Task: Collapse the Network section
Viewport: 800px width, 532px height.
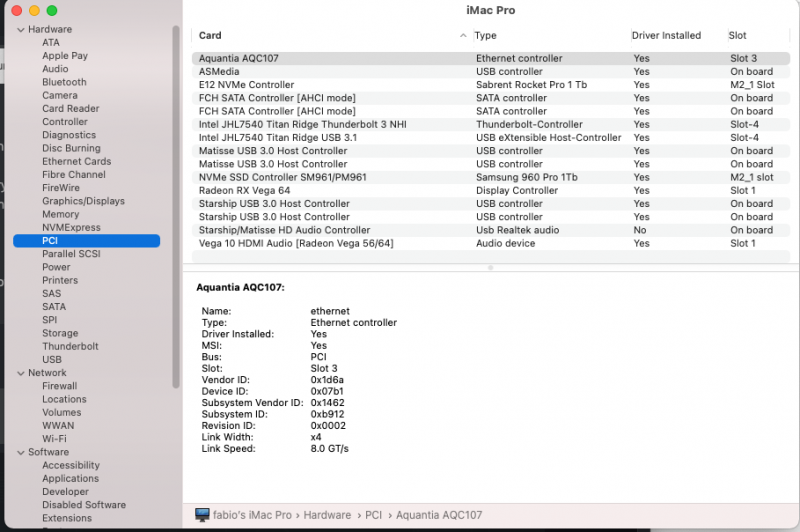Action: [x=21, y=373]
